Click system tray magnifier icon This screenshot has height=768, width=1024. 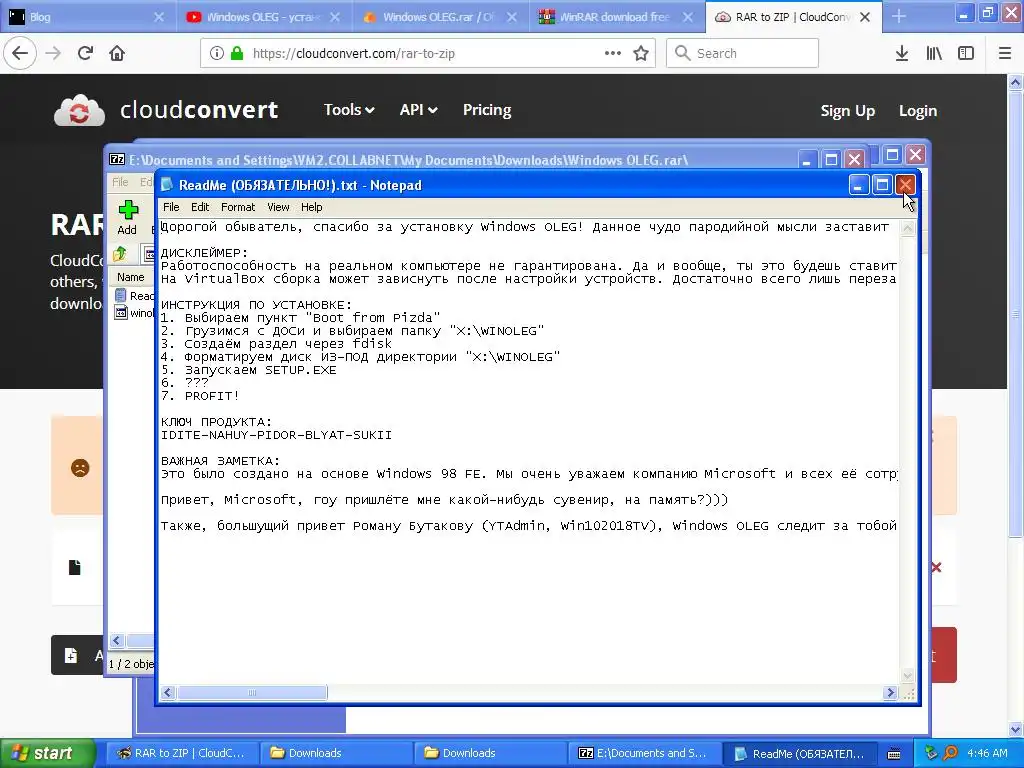[950, 753]
